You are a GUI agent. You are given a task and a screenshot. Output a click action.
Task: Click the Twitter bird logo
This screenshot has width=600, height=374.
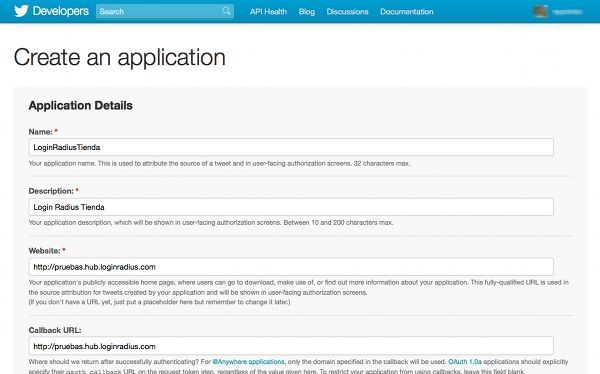(21, 11)
